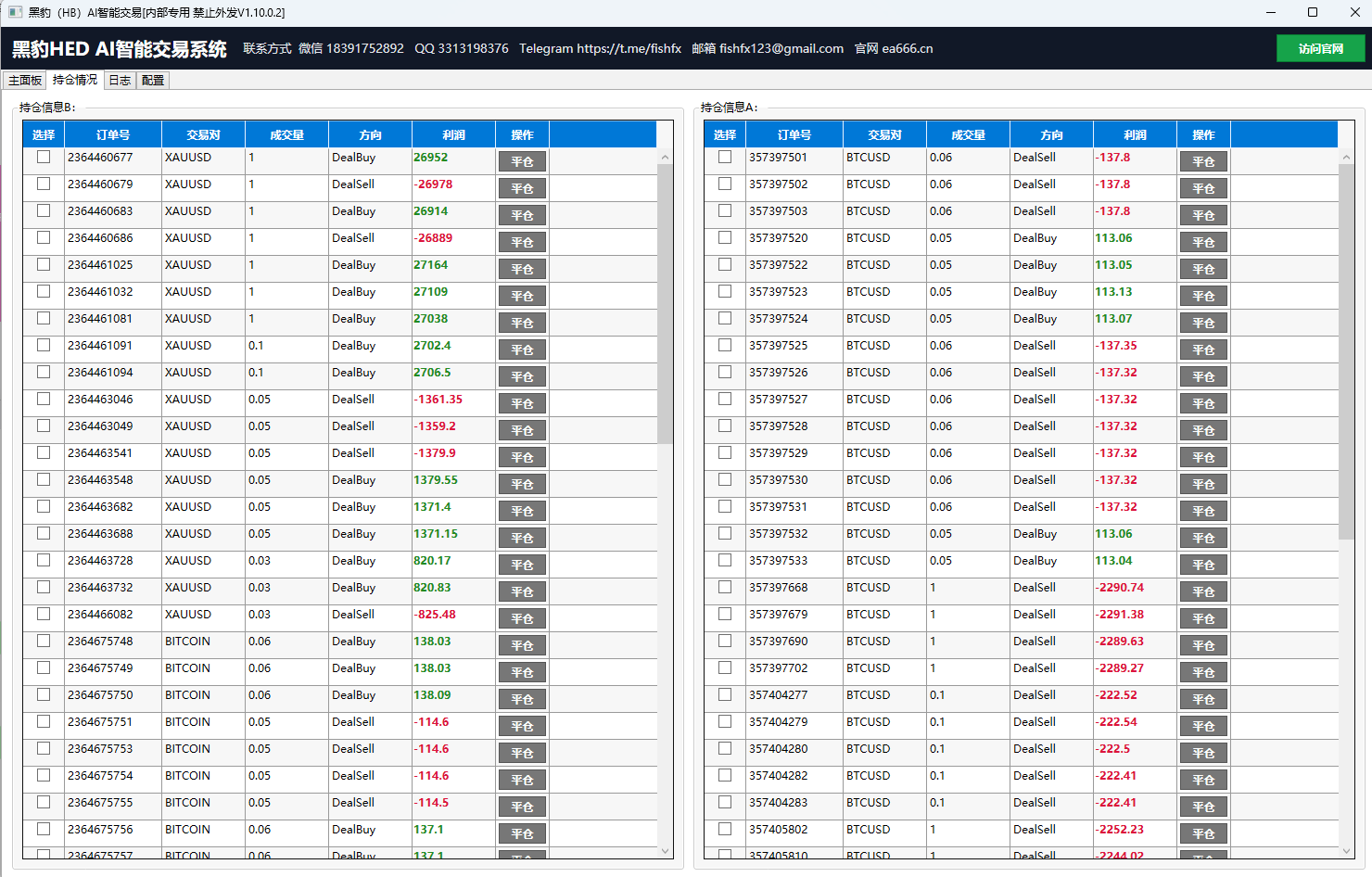Tick checkbox for order 357397668
This screenshot has width=1372, height=877.
725,587
